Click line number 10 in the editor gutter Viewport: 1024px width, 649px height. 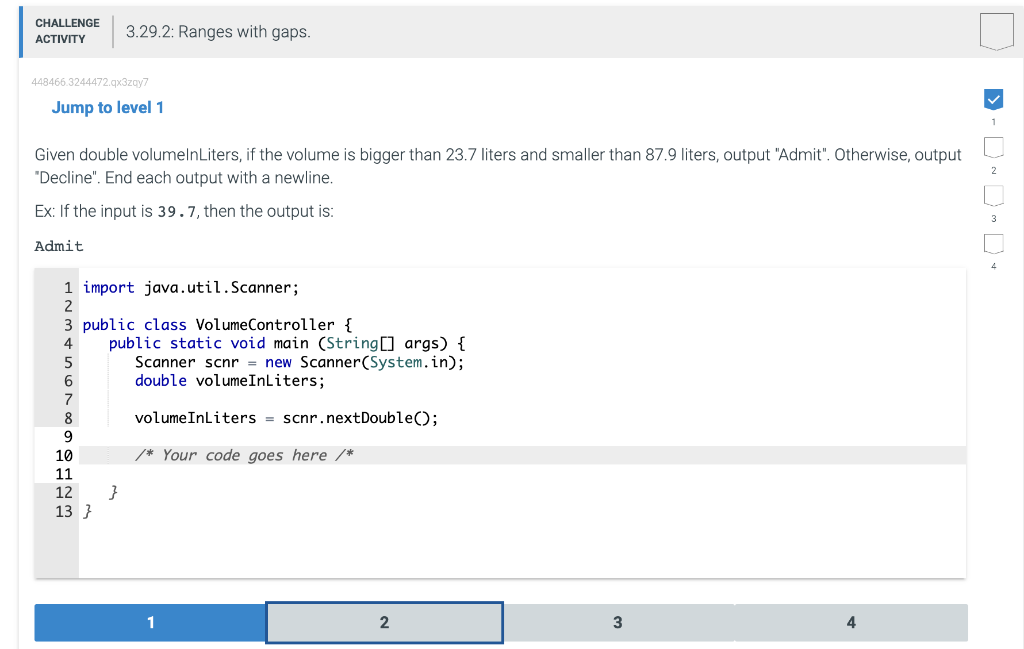pyautogui.click(x=64, y=455)
